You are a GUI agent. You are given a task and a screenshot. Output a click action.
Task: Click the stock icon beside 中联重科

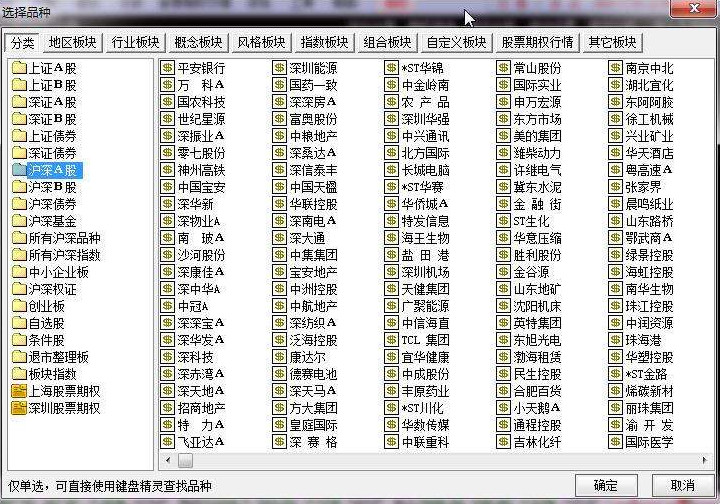pos(391,442)
